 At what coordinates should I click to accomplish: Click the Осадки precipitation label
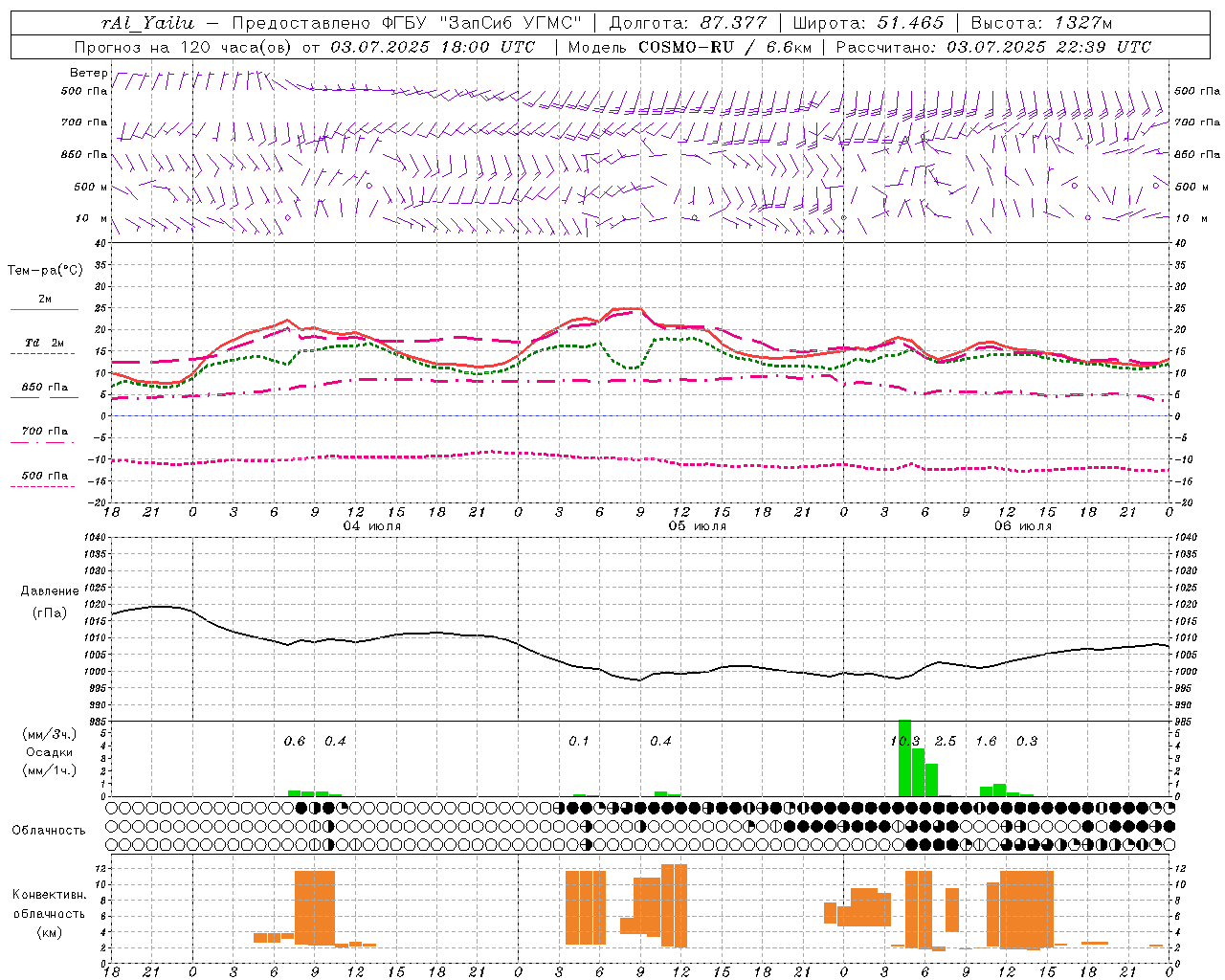click(49, 752)
